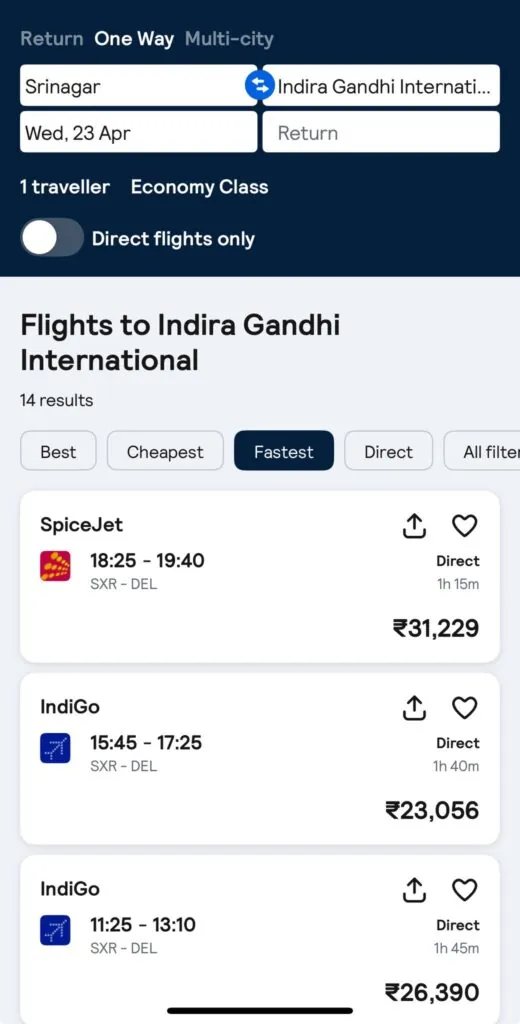Change the Economy Class cabin

pyautogui.click(x=199, y=187)
